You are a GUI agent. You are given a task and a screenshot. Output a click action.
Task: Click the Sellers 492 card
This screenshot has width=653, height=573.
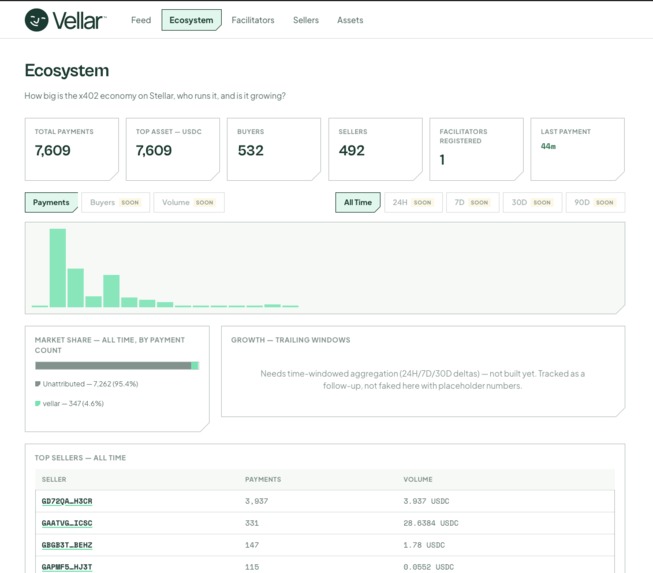point(375,149)
